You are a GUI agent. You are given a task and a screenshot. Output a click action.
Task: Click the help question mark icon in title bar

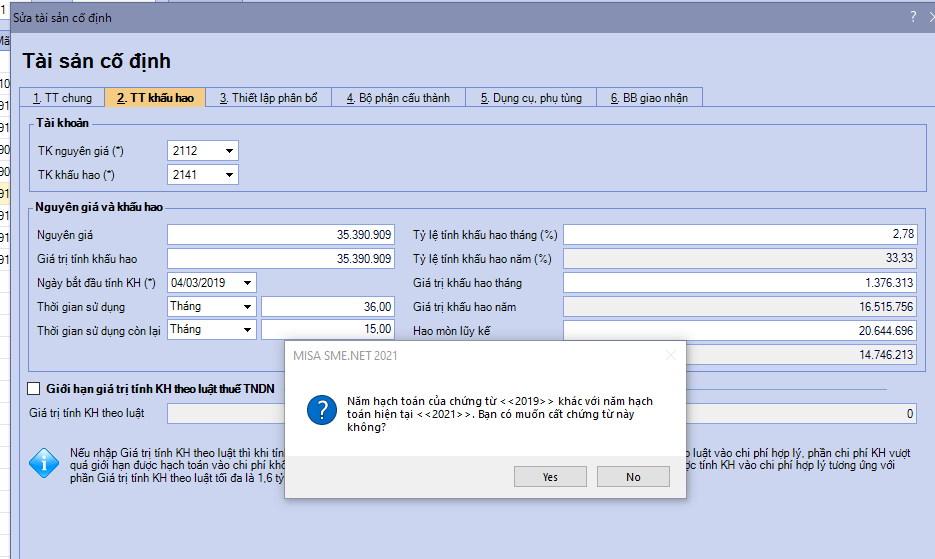913,17
